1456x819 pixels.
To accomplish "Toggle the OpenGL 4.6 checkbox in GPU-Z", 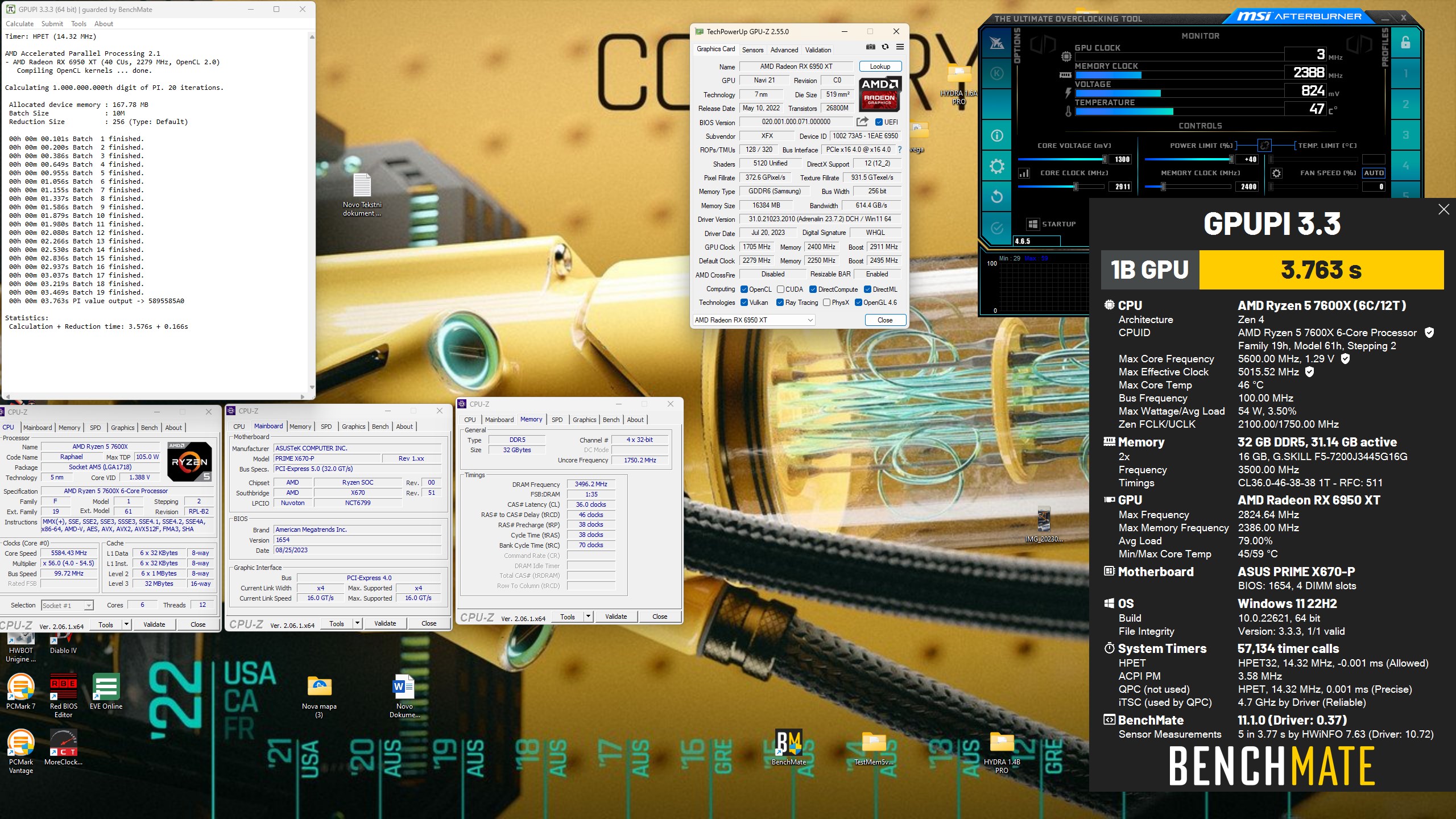I will (858, 303).
